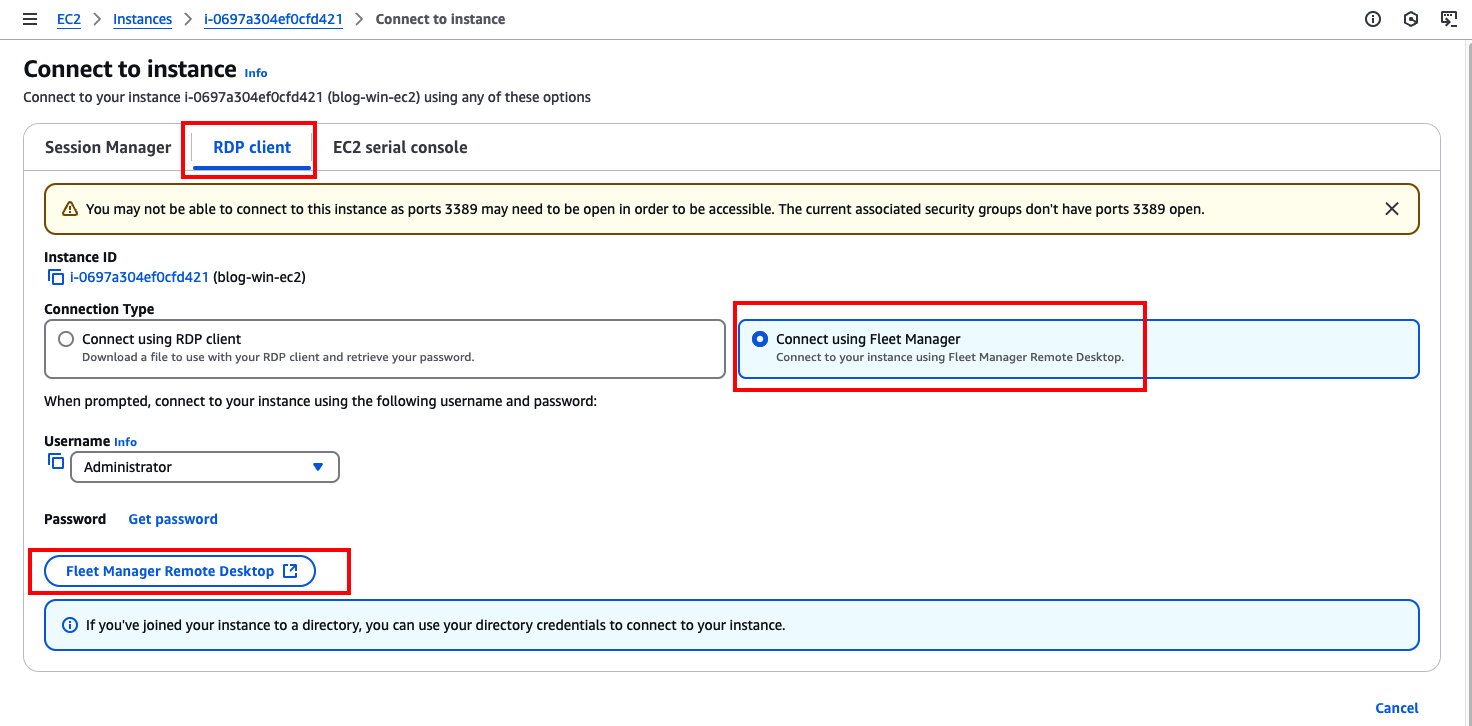Copy the instance ID with copy icon
The width and height of the screenshot is (1472, 726).
point(56,277)
